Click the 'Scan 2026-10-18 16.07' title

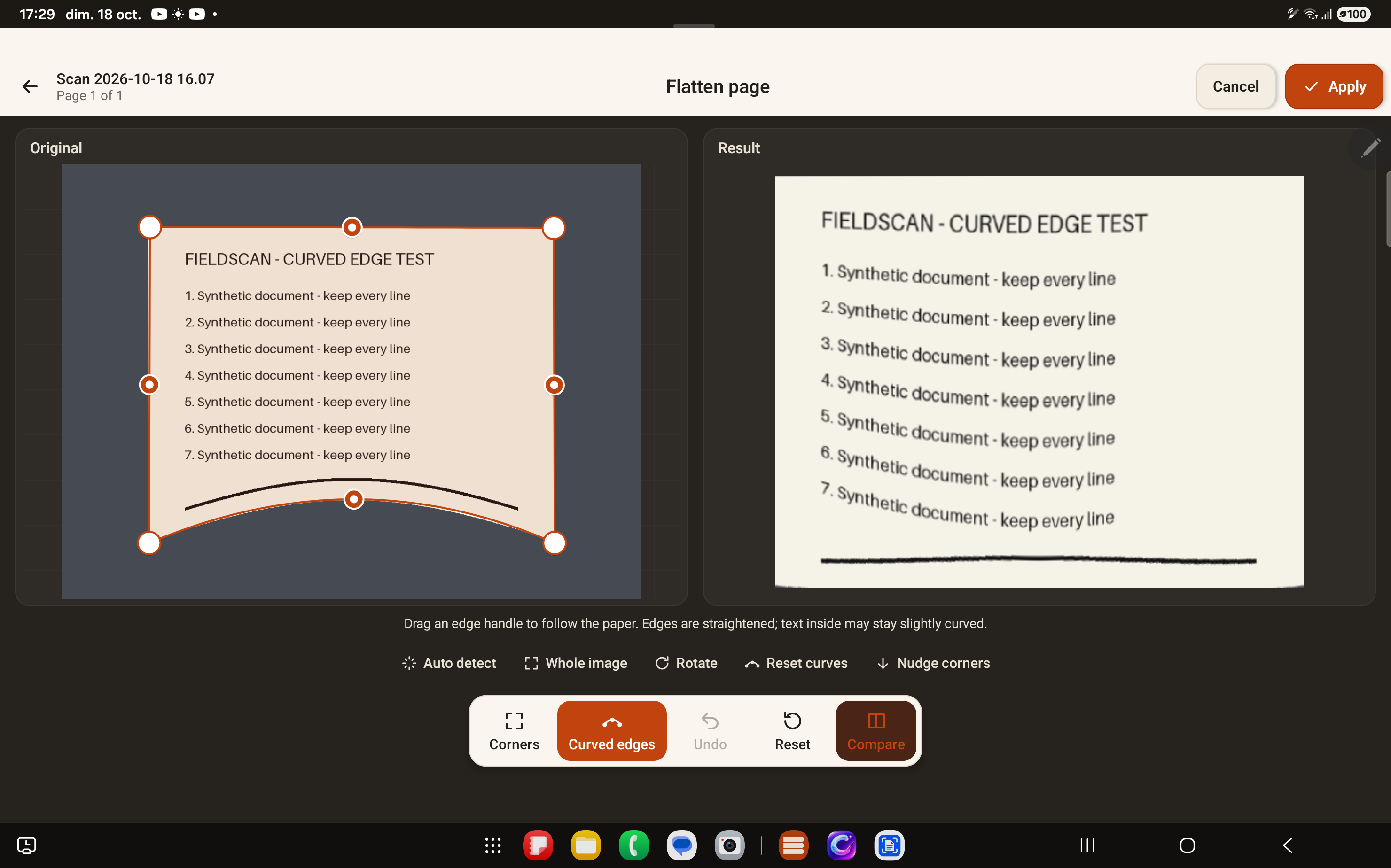(x=135, y=78)
